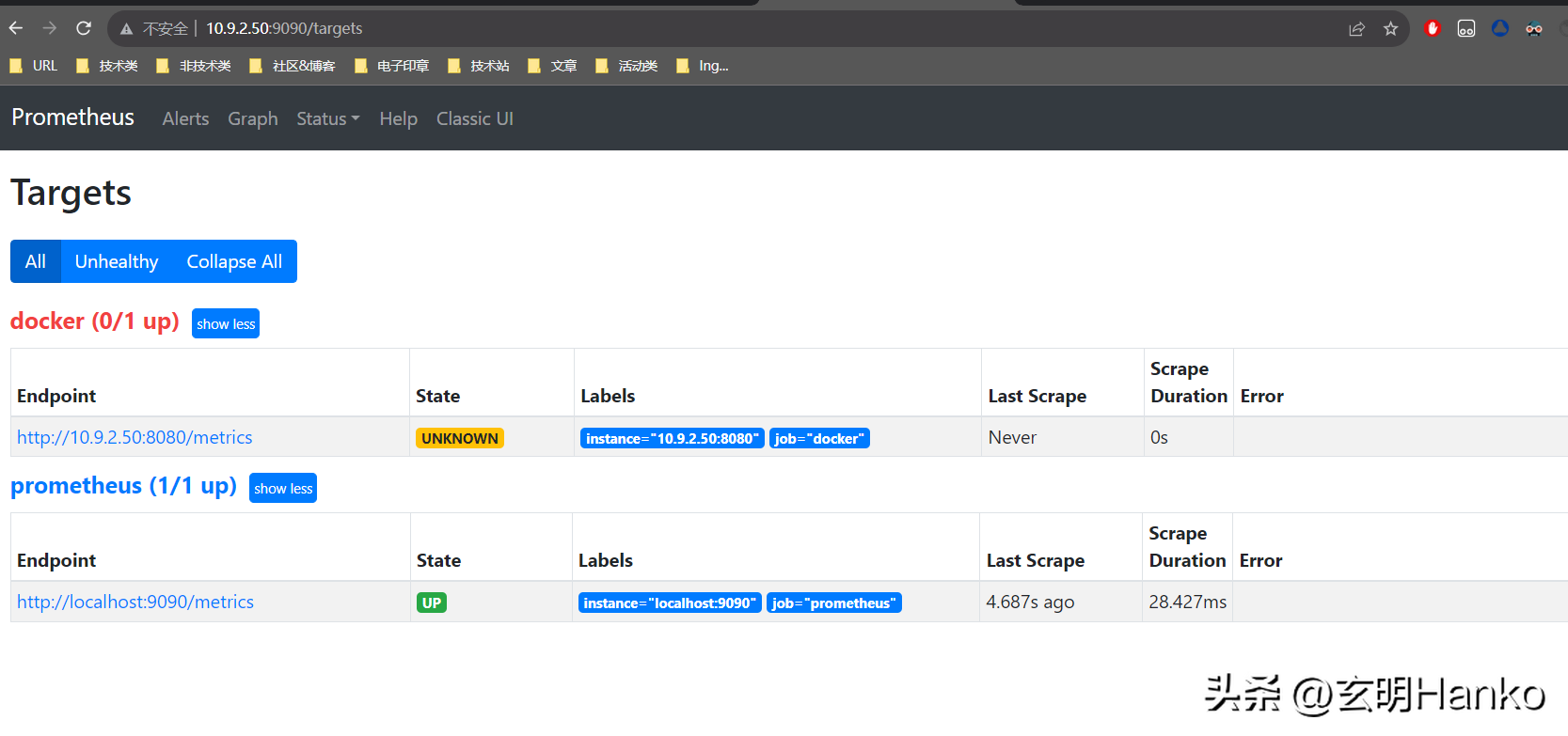Click the UNKNOWN state badge
Screen dimensions: 1568x736
[460, 438]
